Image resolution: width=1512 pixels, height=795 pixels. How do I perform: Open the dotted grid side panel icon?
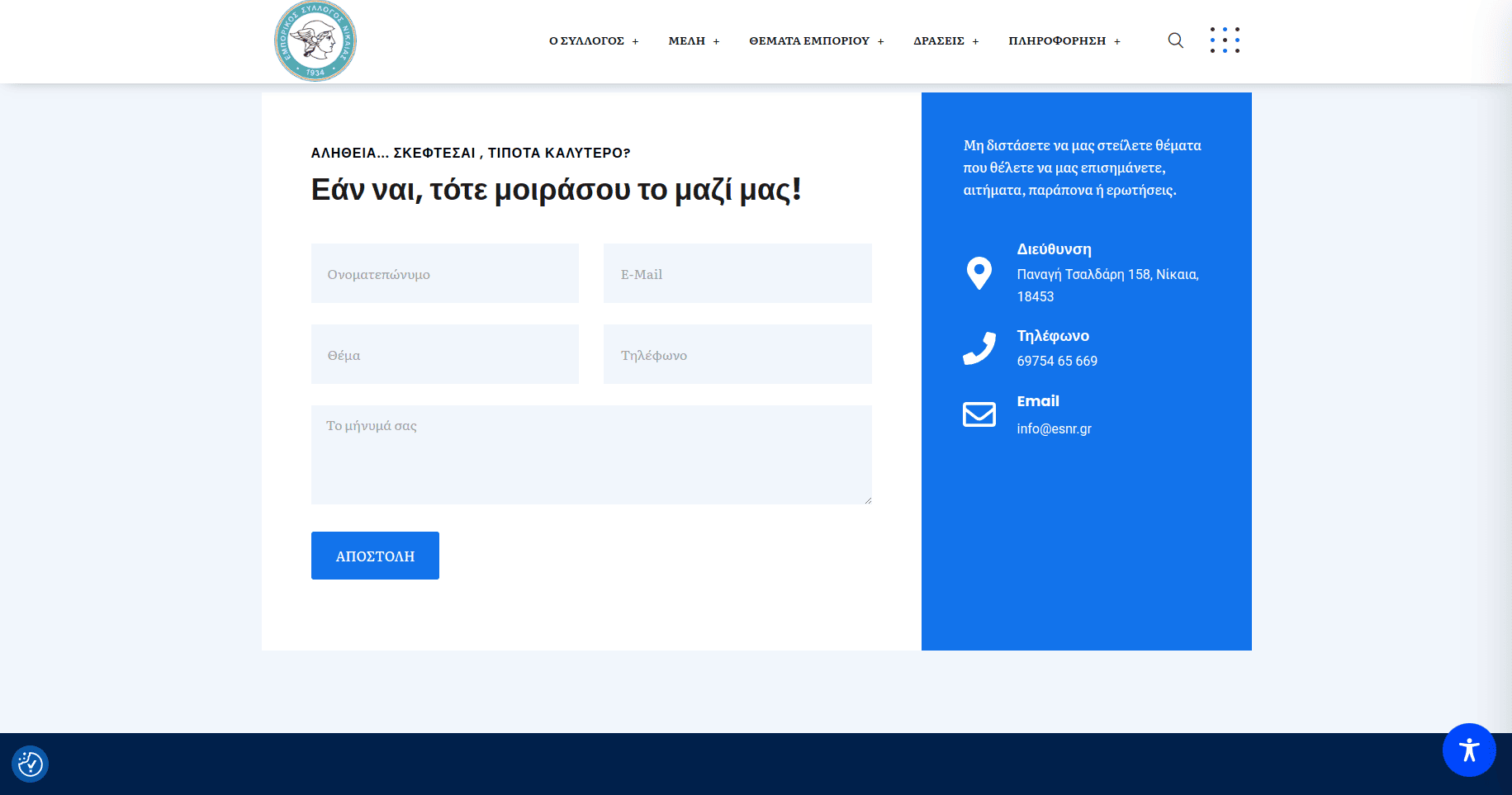click(x=1225, y=40)
